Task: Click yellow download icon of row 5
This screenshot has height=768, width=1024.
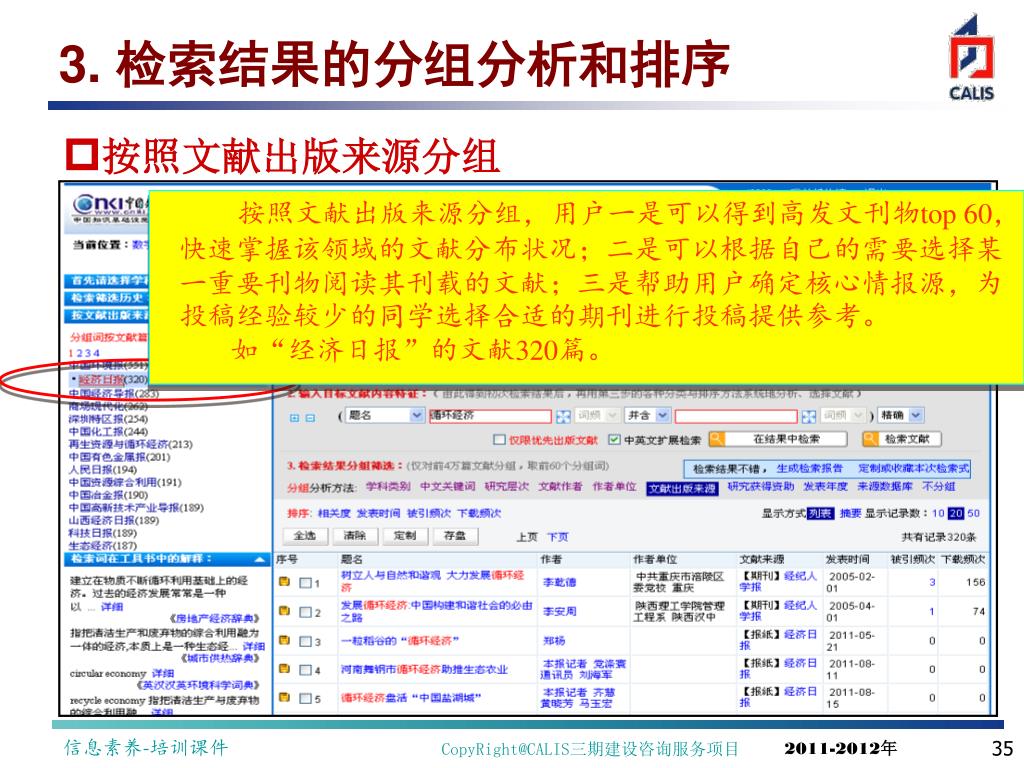Action: tap(284, 697)
